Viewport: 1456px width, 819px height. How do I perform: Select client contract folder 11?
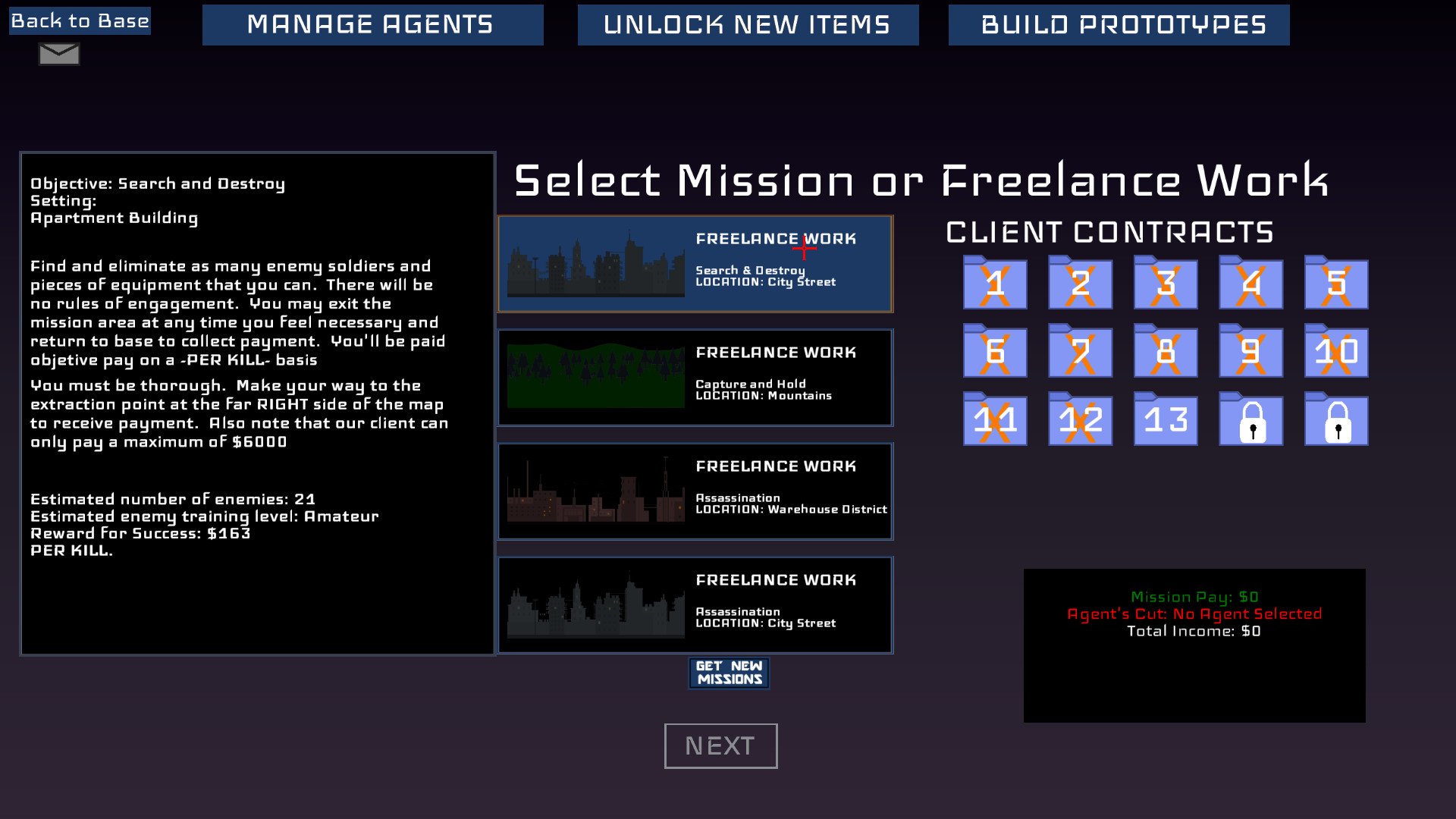[x=994, y=420]
